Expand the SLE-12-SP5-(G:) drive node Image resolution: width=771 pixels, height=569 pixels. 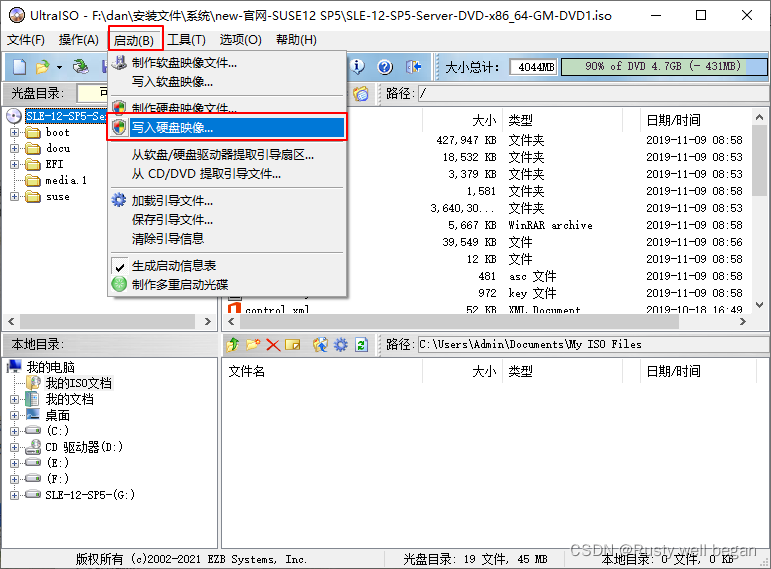(x=14, y=495)
